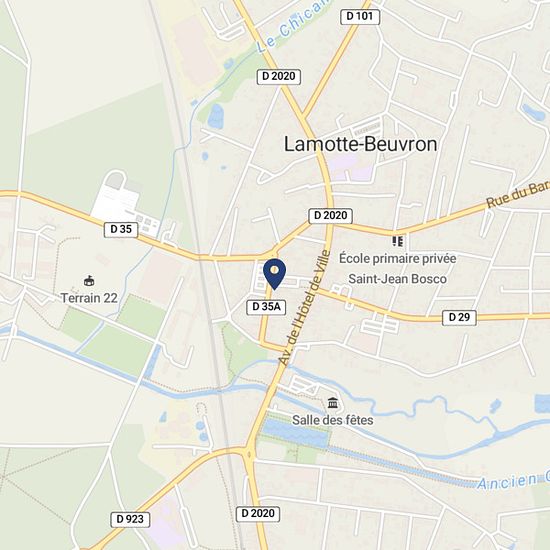This screenshot has height=550, width=550.
Task: Click the Terrain 22 text label
Action: [x=89, y=298]
